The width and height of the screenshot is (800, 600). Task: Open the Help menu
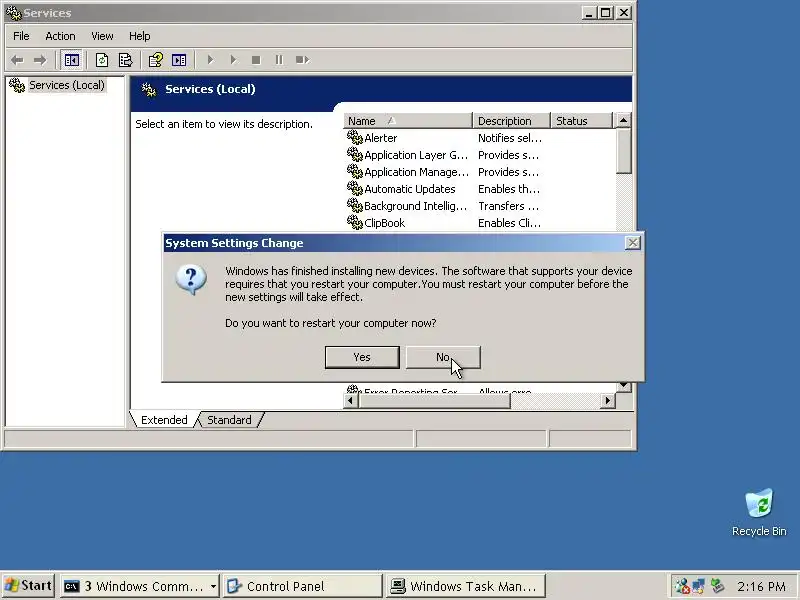click(x=139, y=36)
